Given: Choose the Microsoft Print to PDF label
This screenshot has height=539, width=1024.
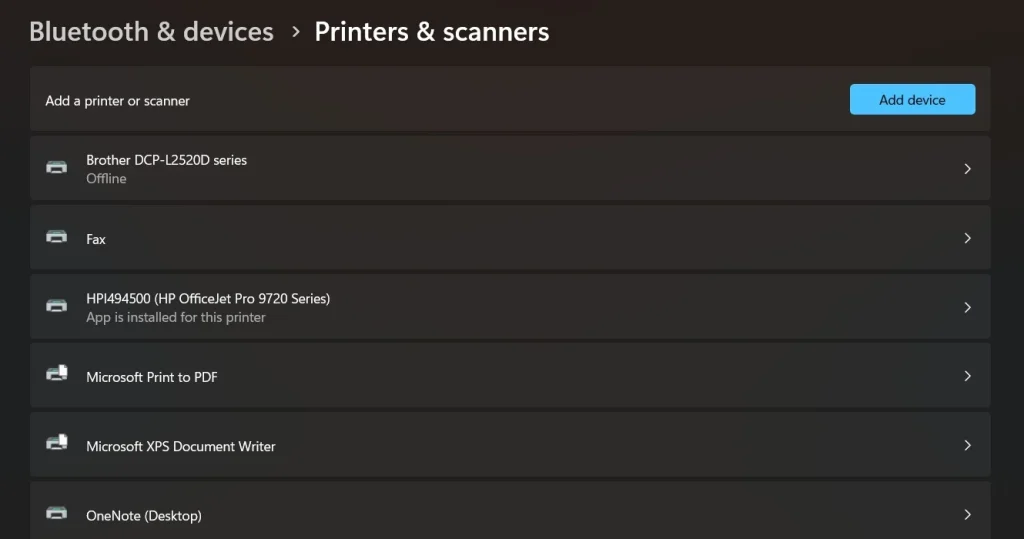Looking at the screenshot, I should (x=152, y=377).
